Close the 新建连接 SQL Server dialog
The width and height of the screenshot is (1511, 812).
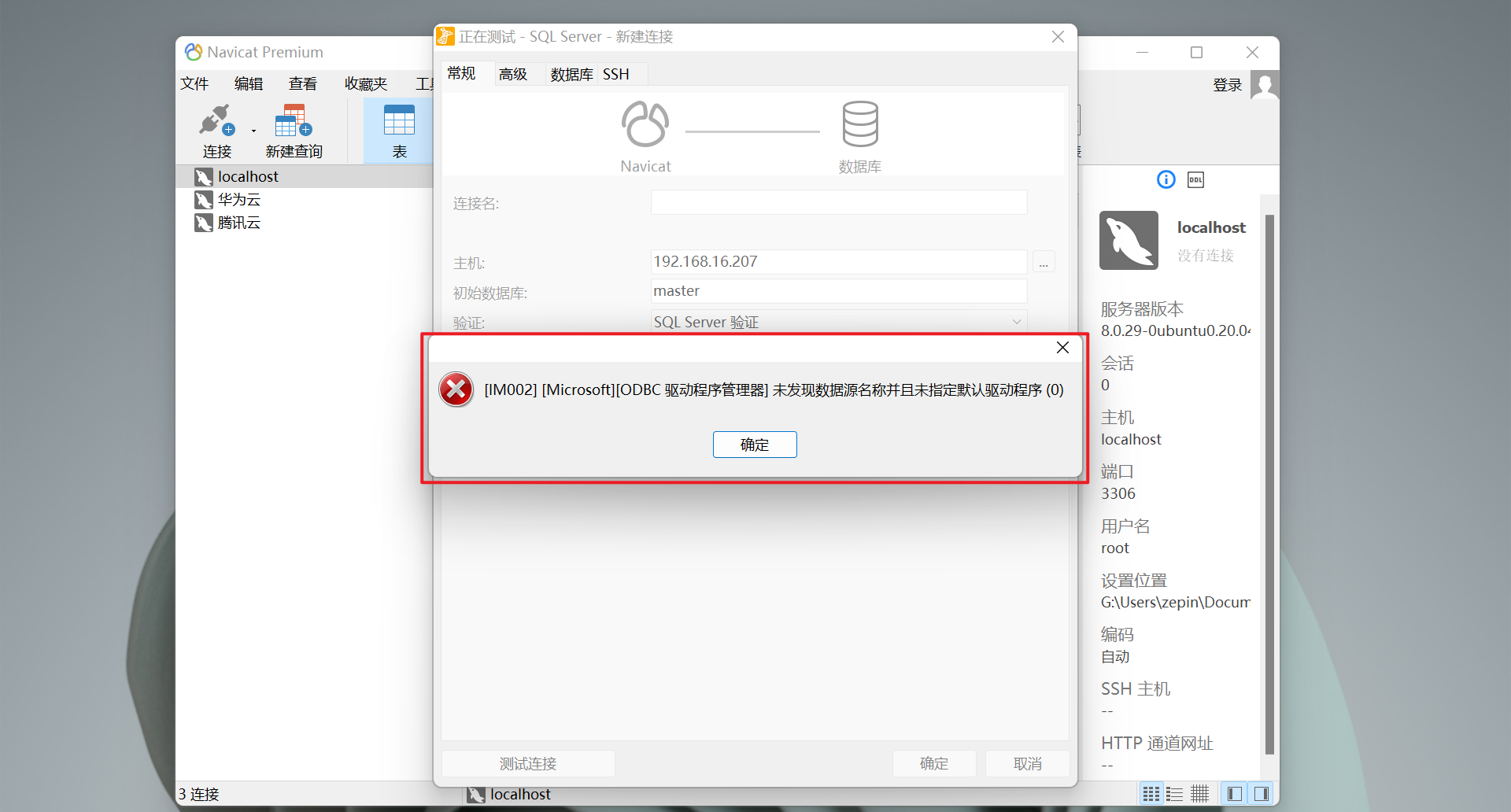[x=1058, y=37]
